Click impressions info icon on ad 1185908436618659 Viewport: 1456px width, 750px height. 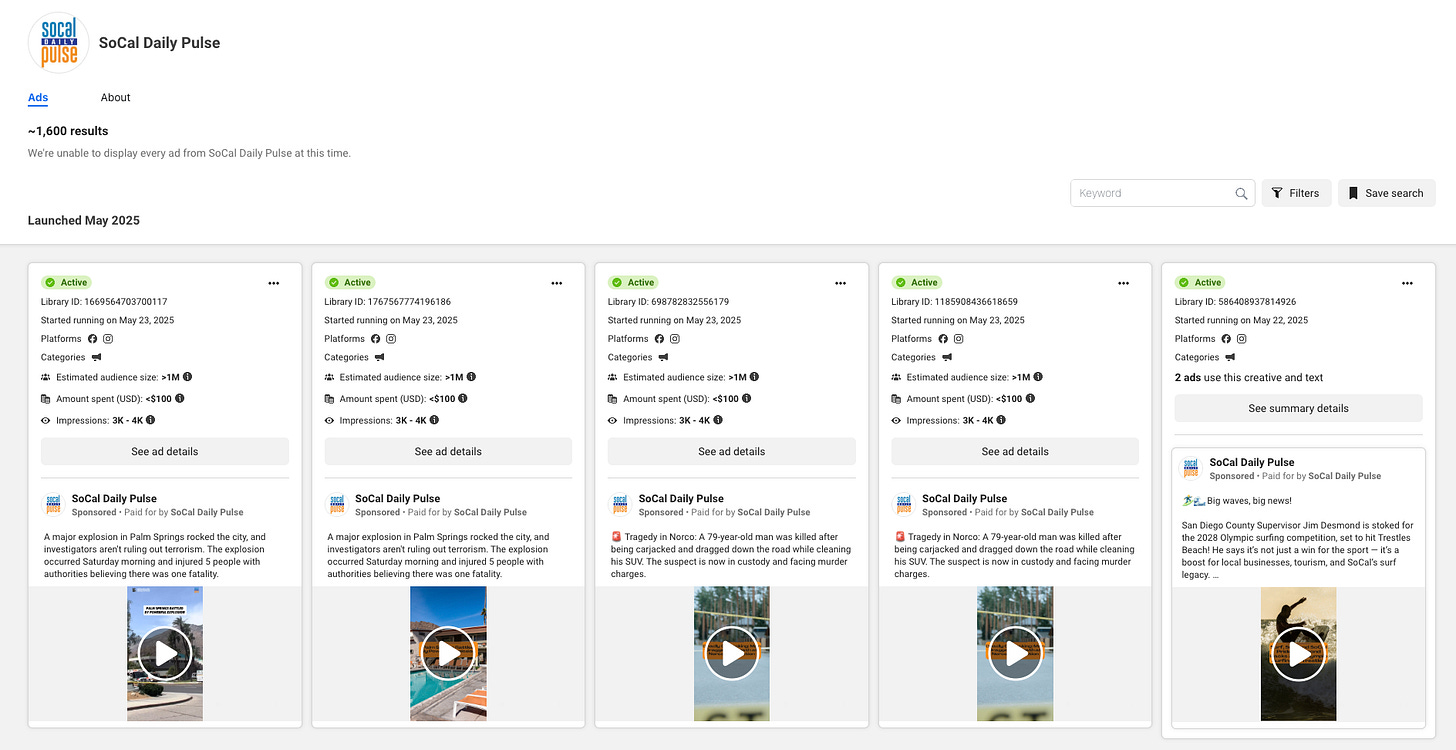1001,420
